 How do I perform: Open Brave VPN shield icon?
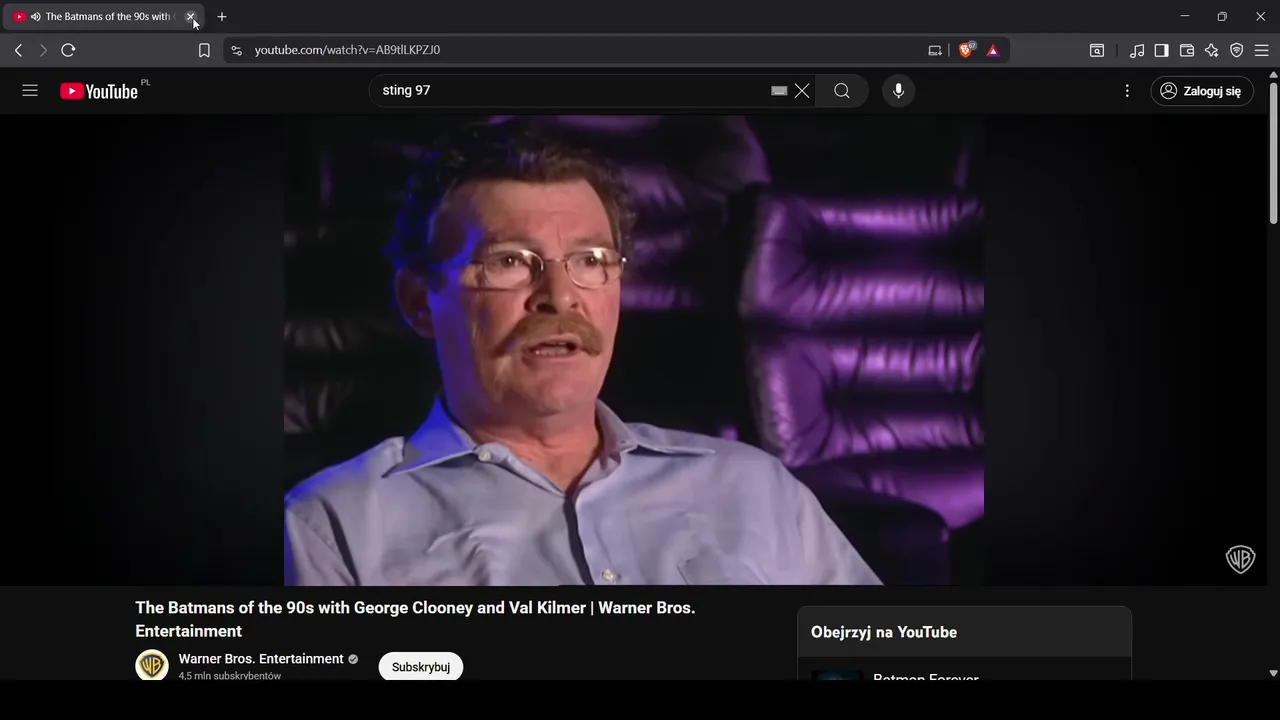point(1237,50)
